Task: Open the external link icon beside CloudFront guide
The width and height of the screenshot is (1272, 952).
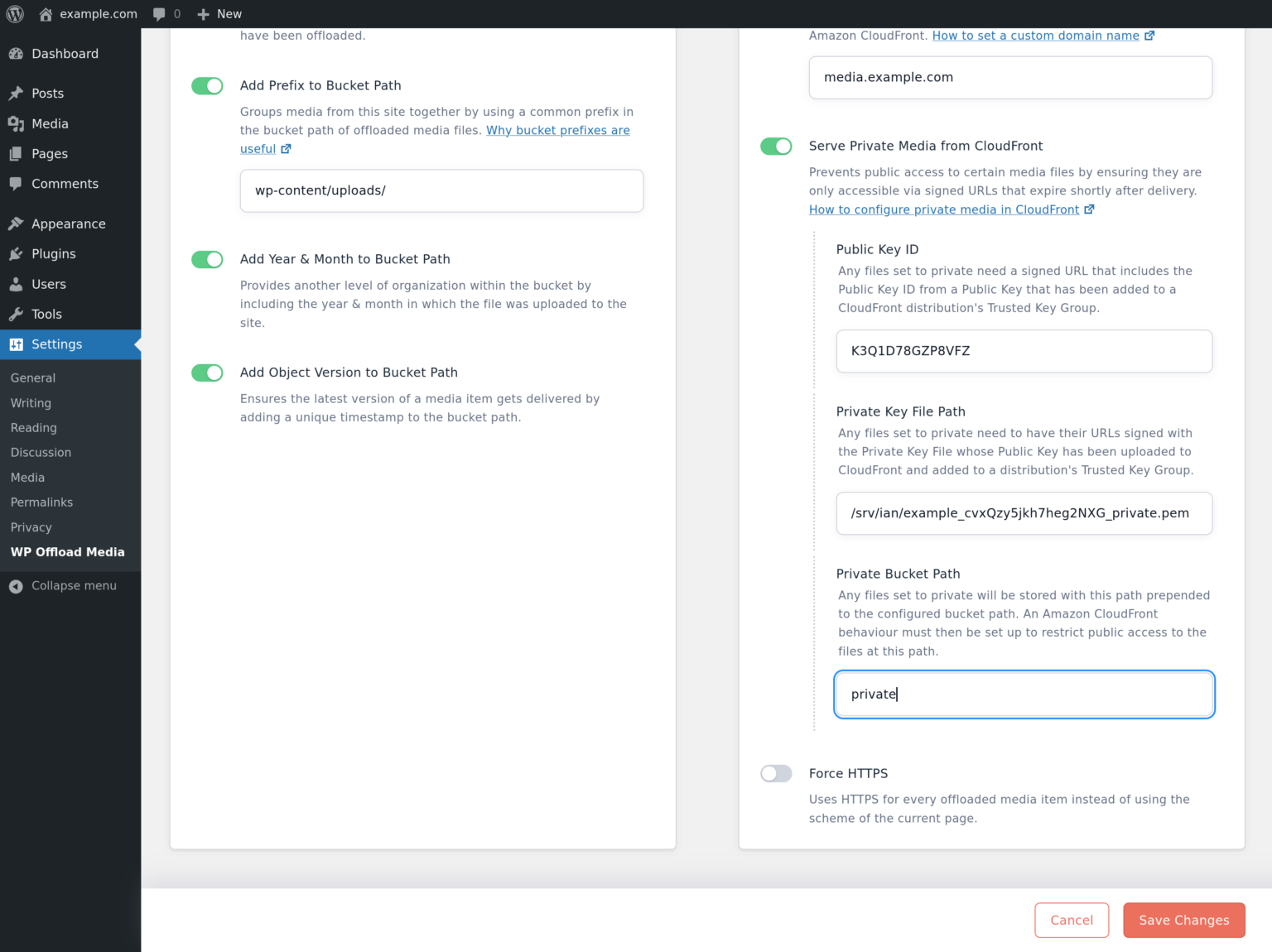Action: 1089,209
